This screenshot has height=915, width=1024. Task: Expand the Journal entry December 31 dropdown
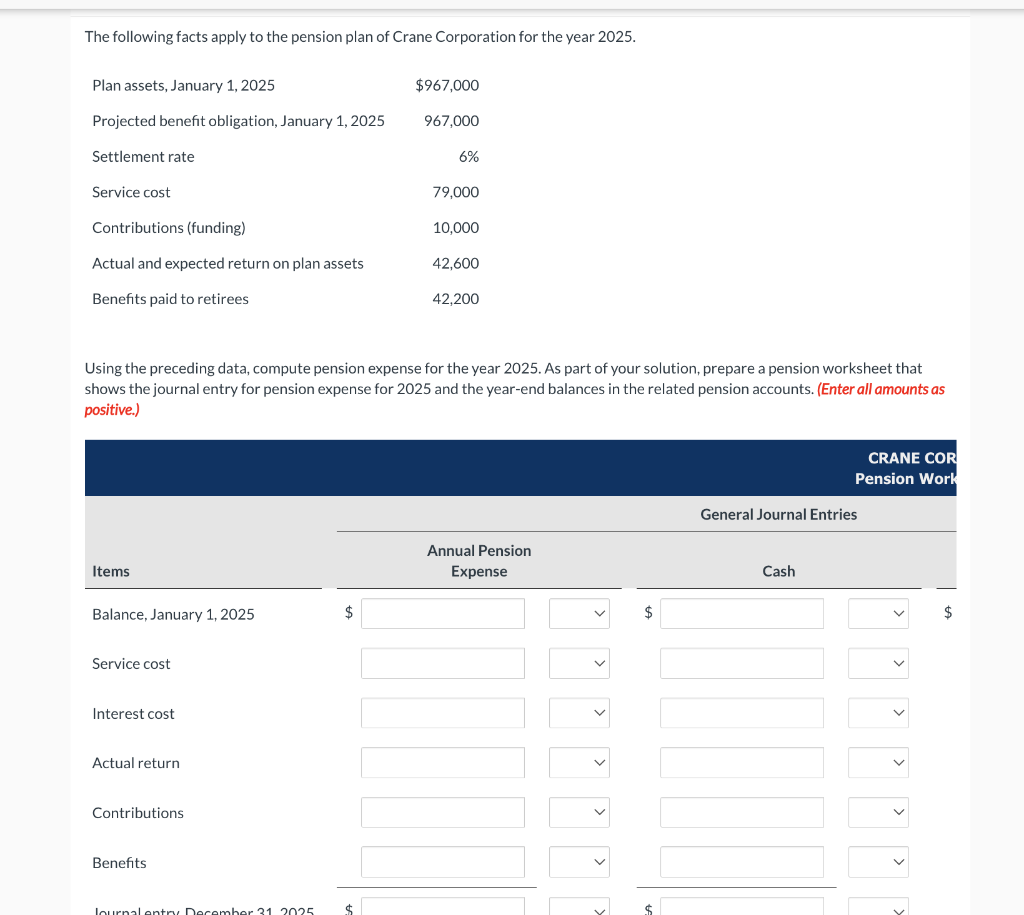point(579,908)
